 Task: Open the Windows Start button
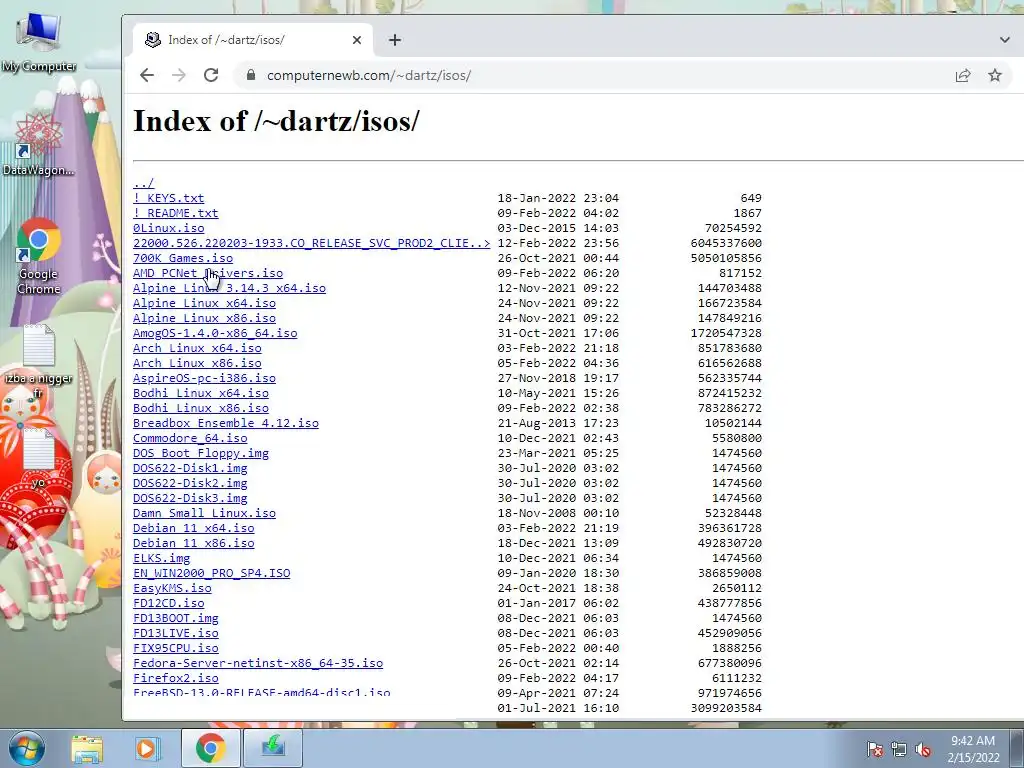(26, 748)
